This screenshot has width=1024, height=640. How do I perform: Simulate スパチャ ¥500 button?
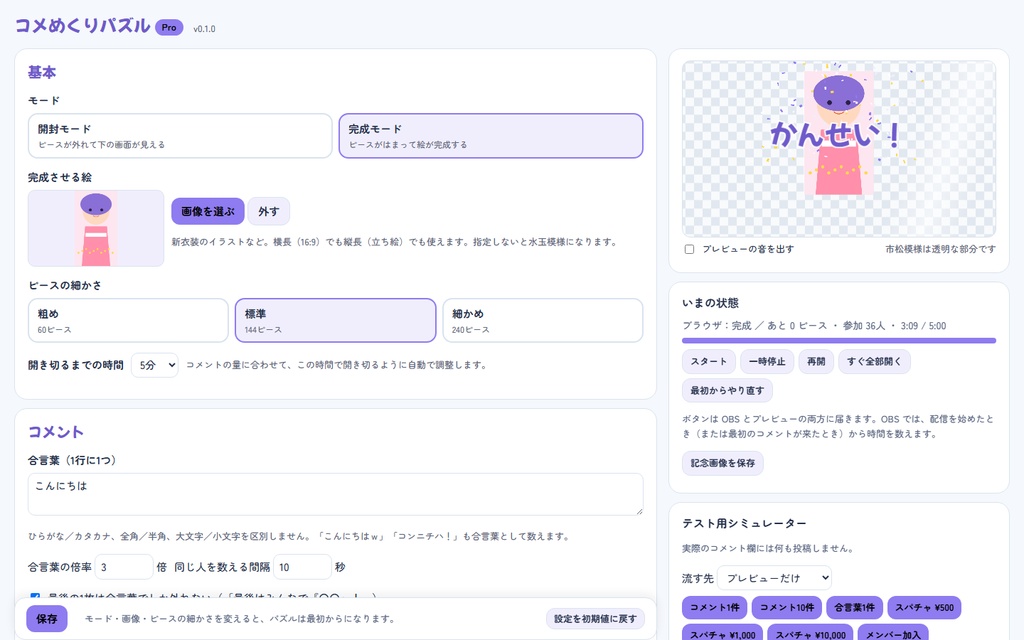[x=924, y=607]
